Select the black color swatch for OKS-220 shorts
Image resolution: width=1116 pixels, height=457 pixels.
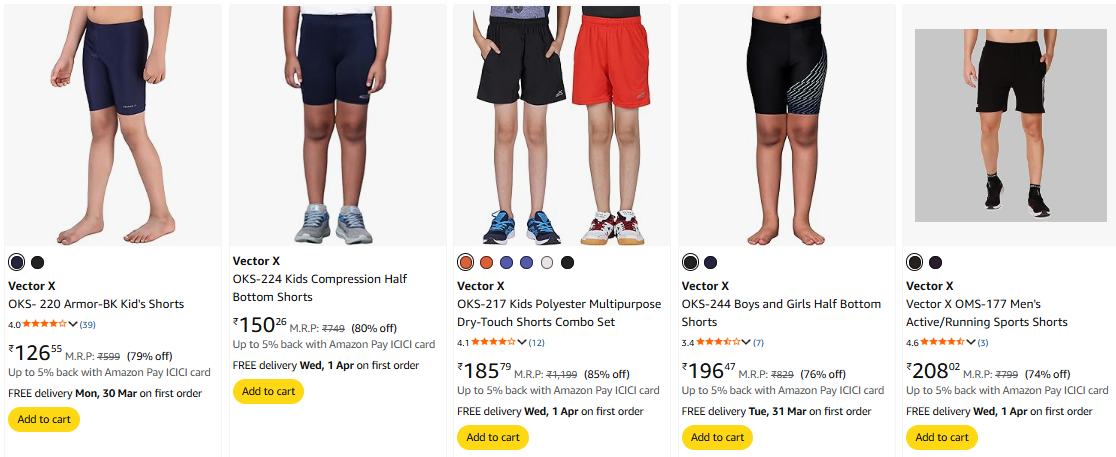point(37,262)
